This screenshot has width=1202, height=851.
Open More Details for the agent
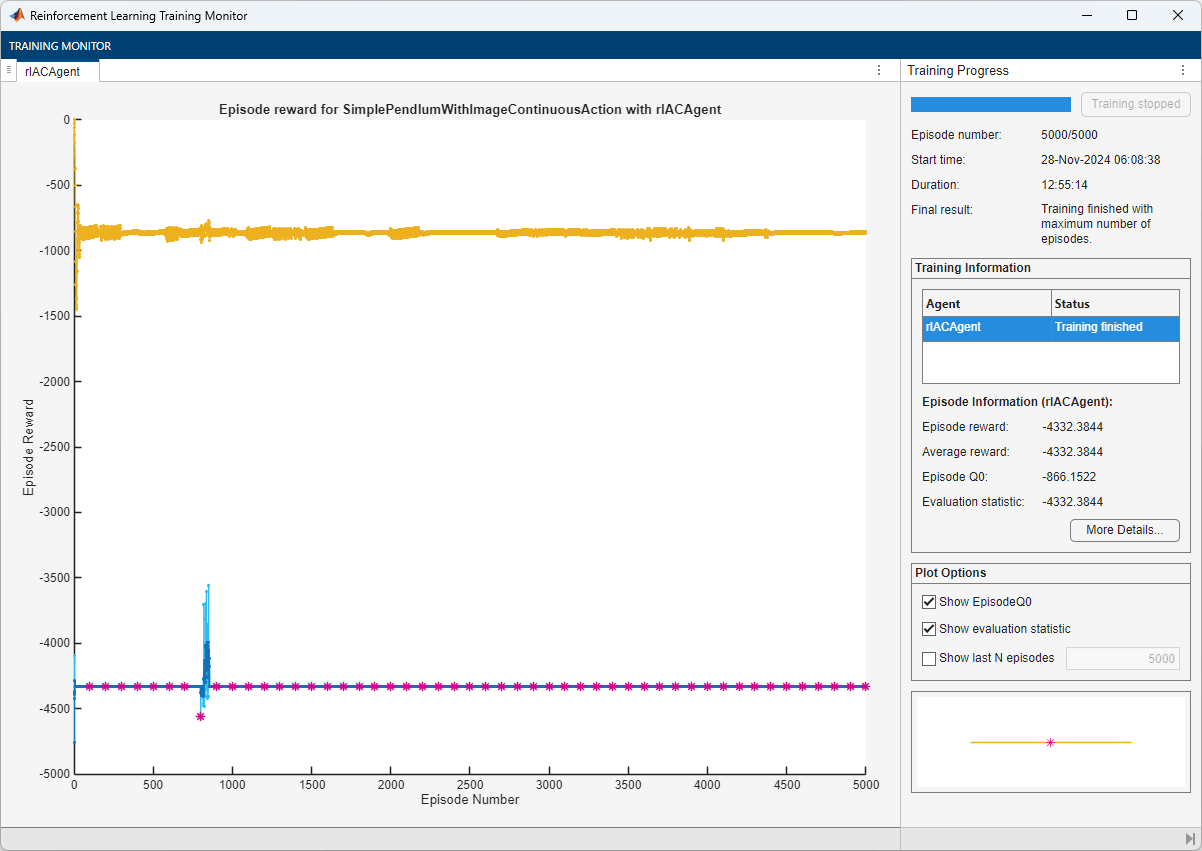(1124, 530)
